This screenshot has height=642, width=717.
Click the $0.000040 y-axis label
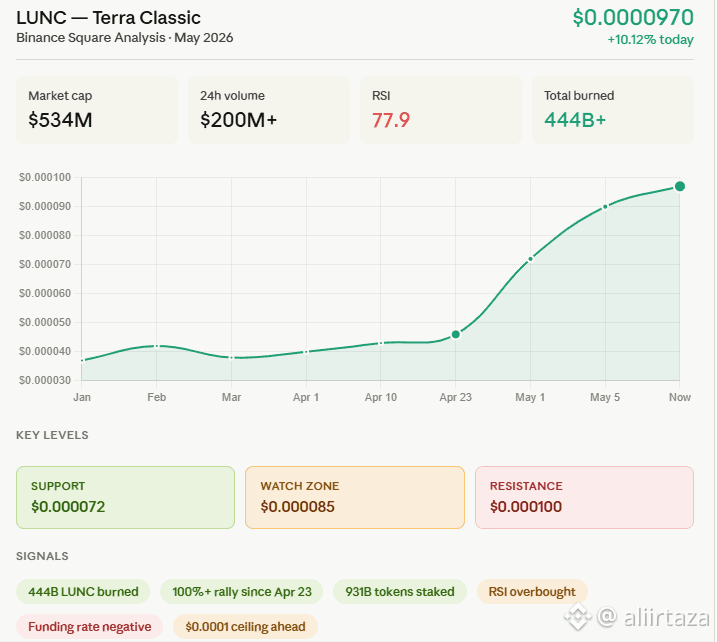45,351
